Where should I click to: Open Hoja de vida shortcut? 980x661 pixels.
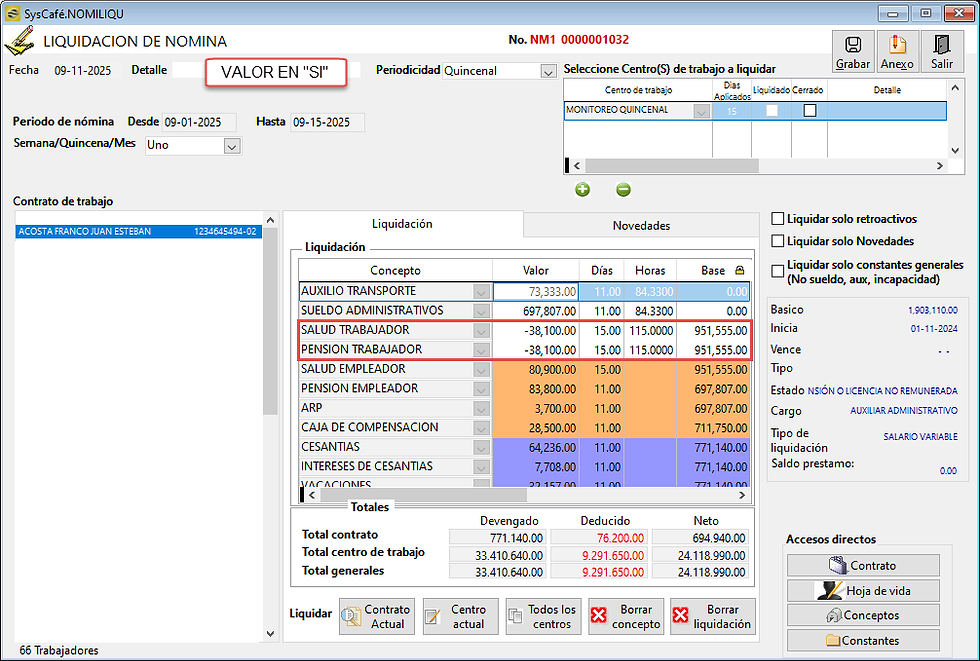863,590
